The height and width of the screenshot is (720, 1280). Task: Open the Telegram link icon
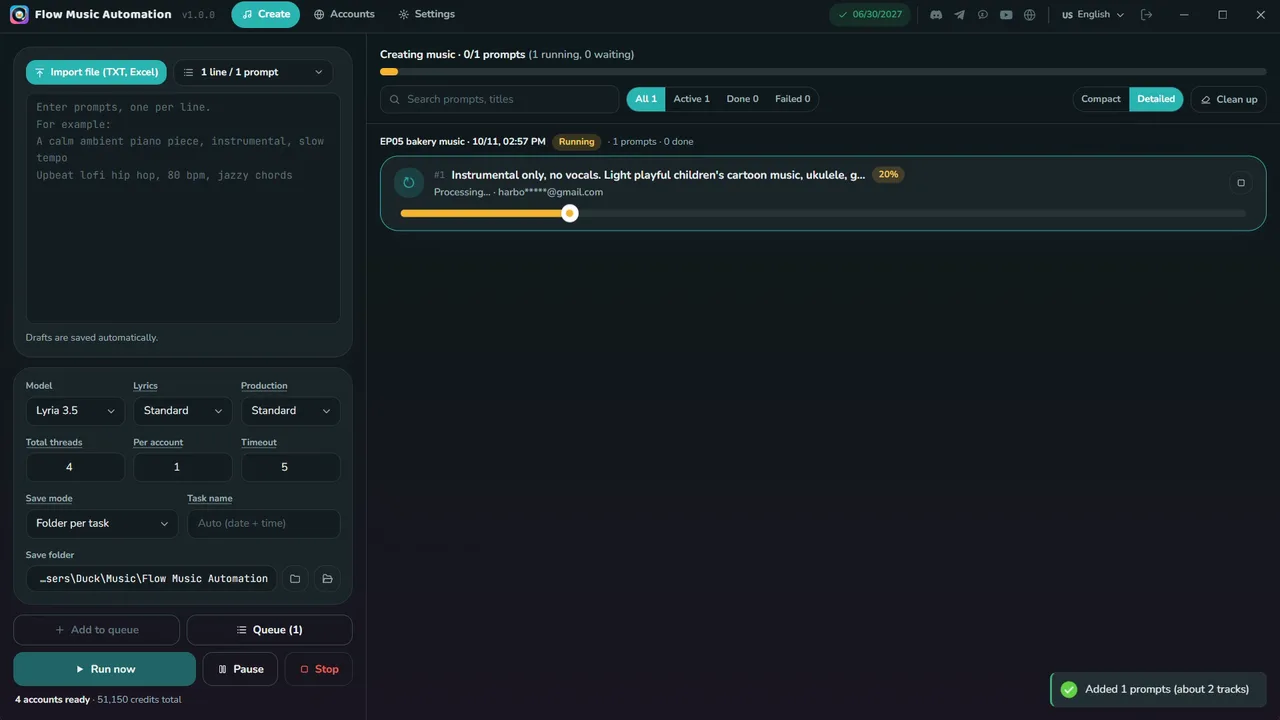pos(960,15)
